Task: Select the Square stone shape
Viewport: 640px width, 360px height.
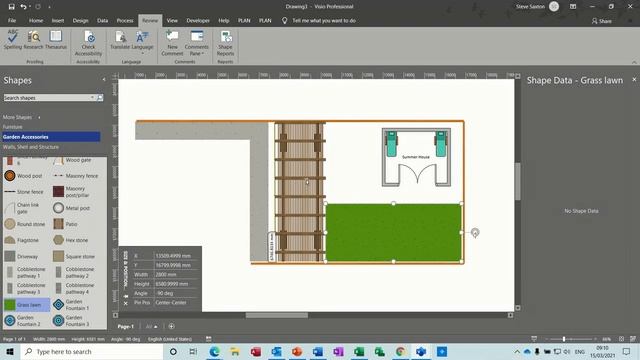Action: tap(74, 257)
